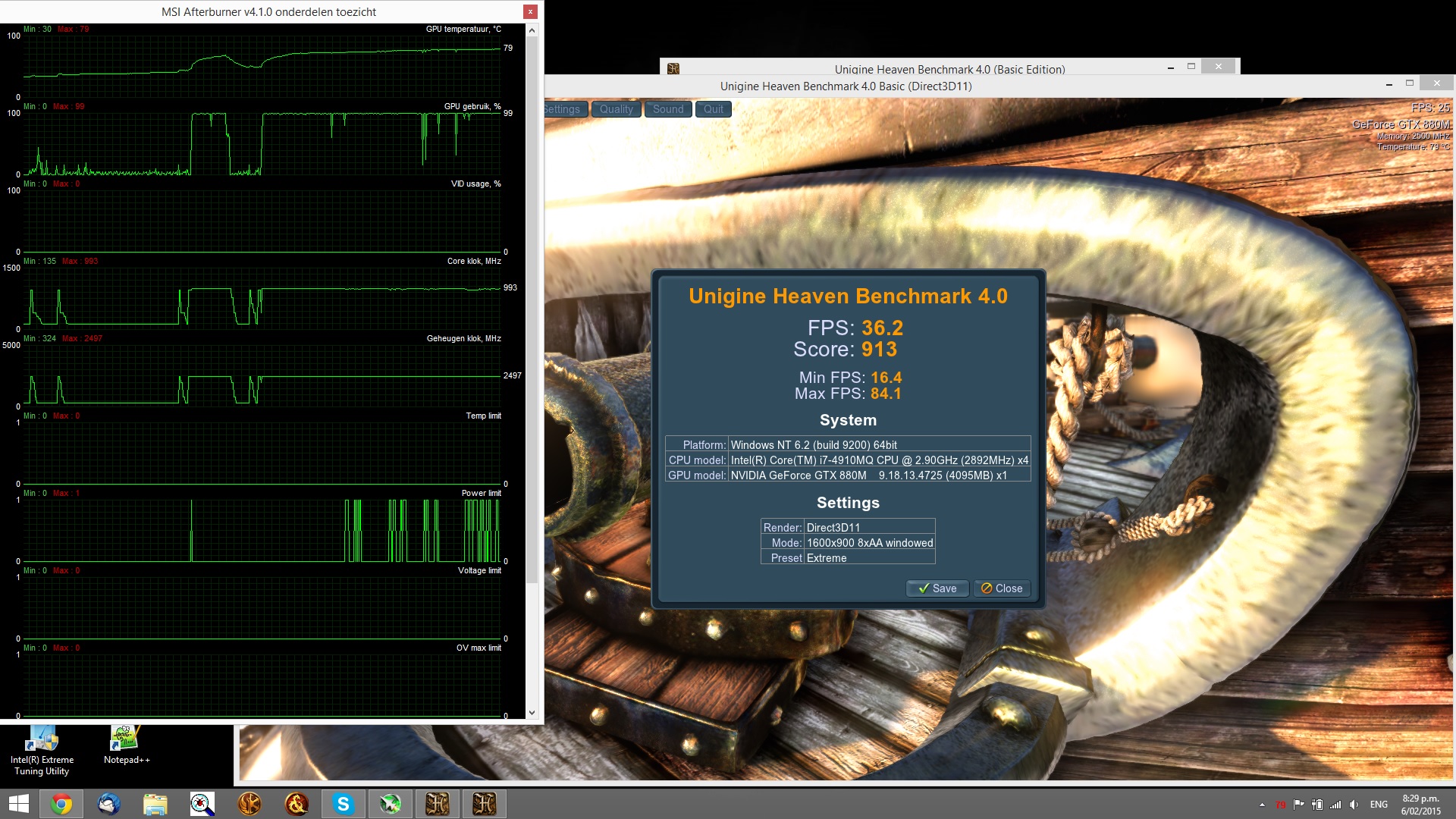Click the OV max limit label
This screenshot has width=1456, height=819.
coord(479,648)
